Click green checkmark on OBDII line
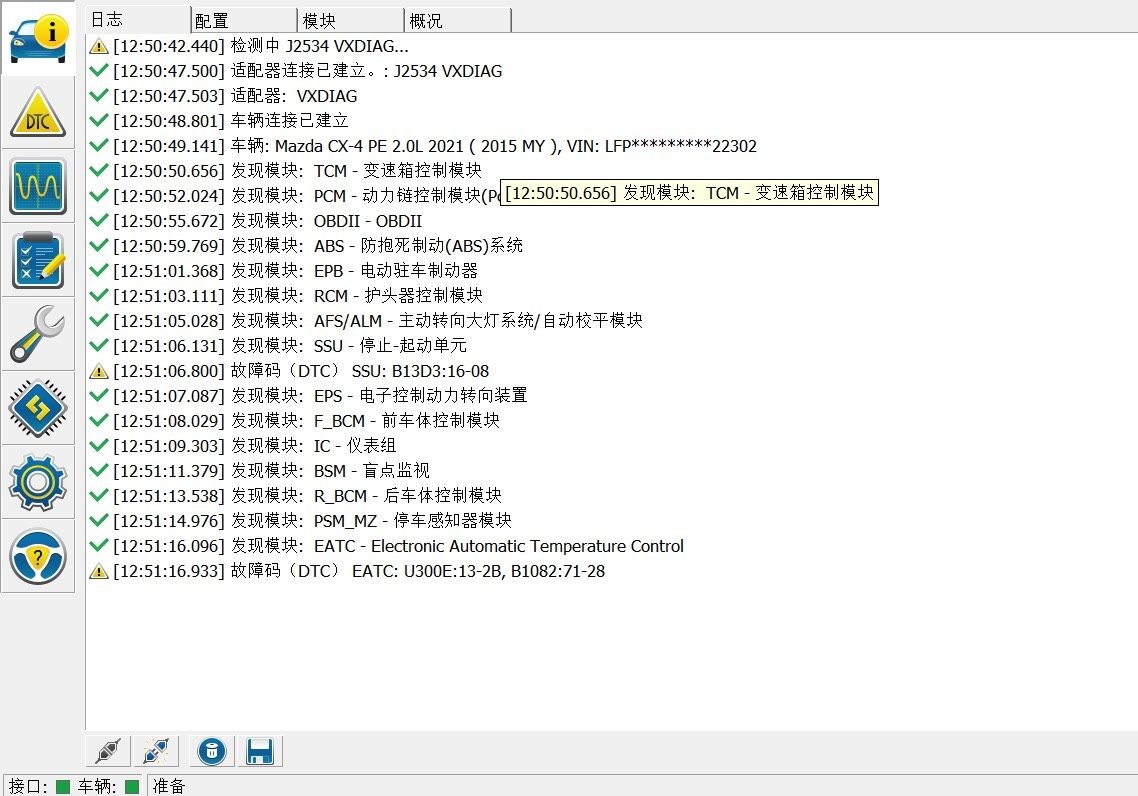 [x=99, y=220]
